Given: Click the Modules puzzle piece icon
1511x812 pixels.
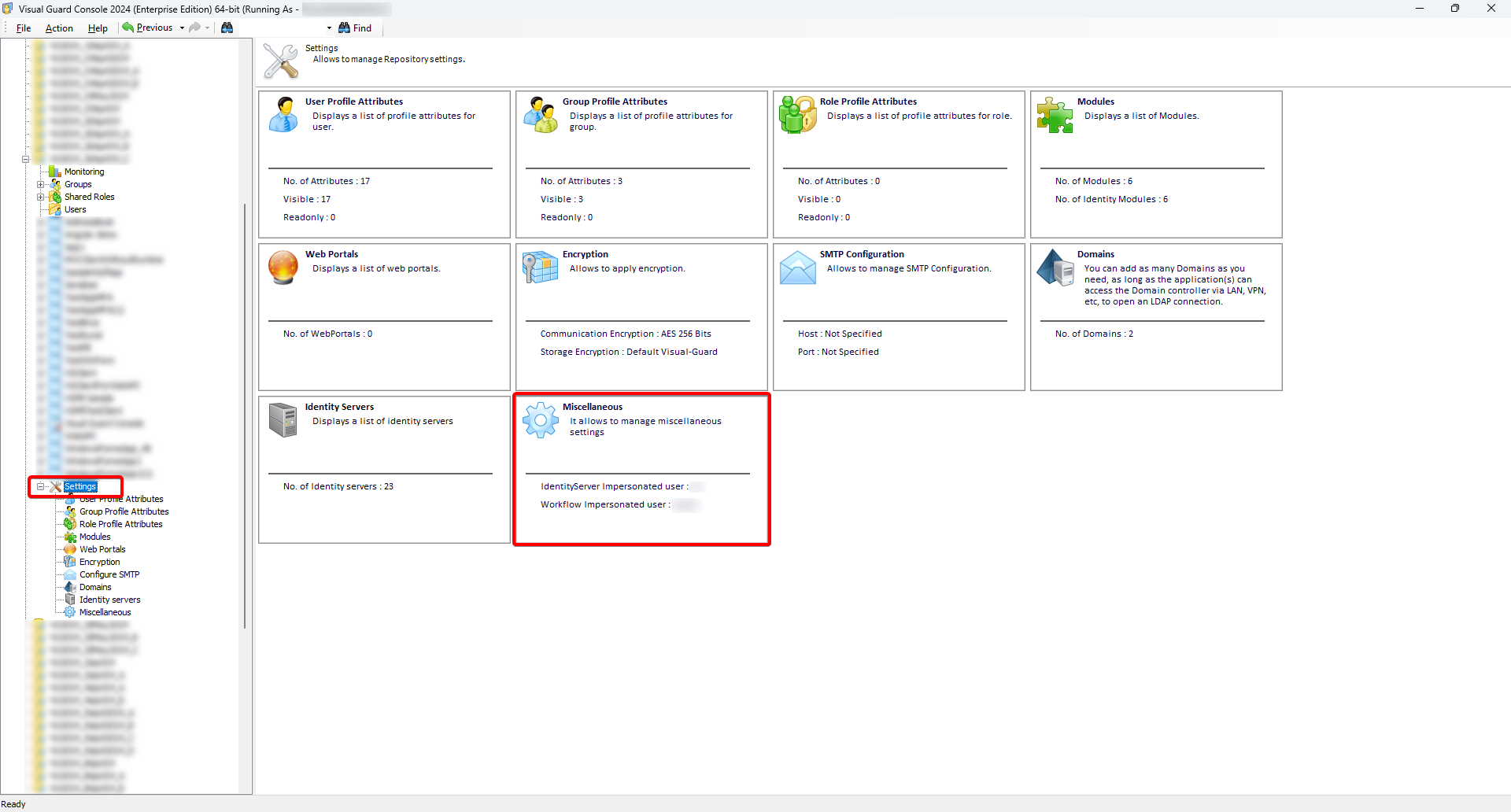Looking at the screenshot, I should 1055,115.
